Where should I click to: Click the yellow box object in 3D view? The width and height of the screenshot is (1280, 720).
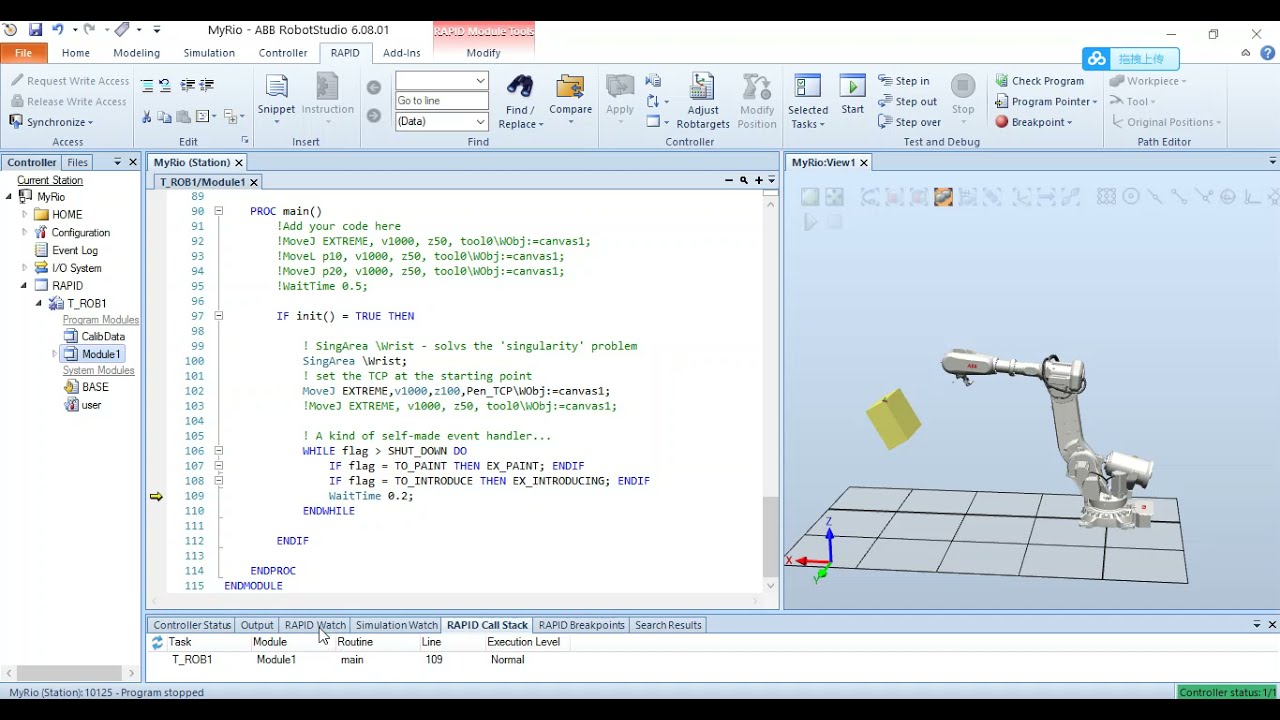click(892, 419)
